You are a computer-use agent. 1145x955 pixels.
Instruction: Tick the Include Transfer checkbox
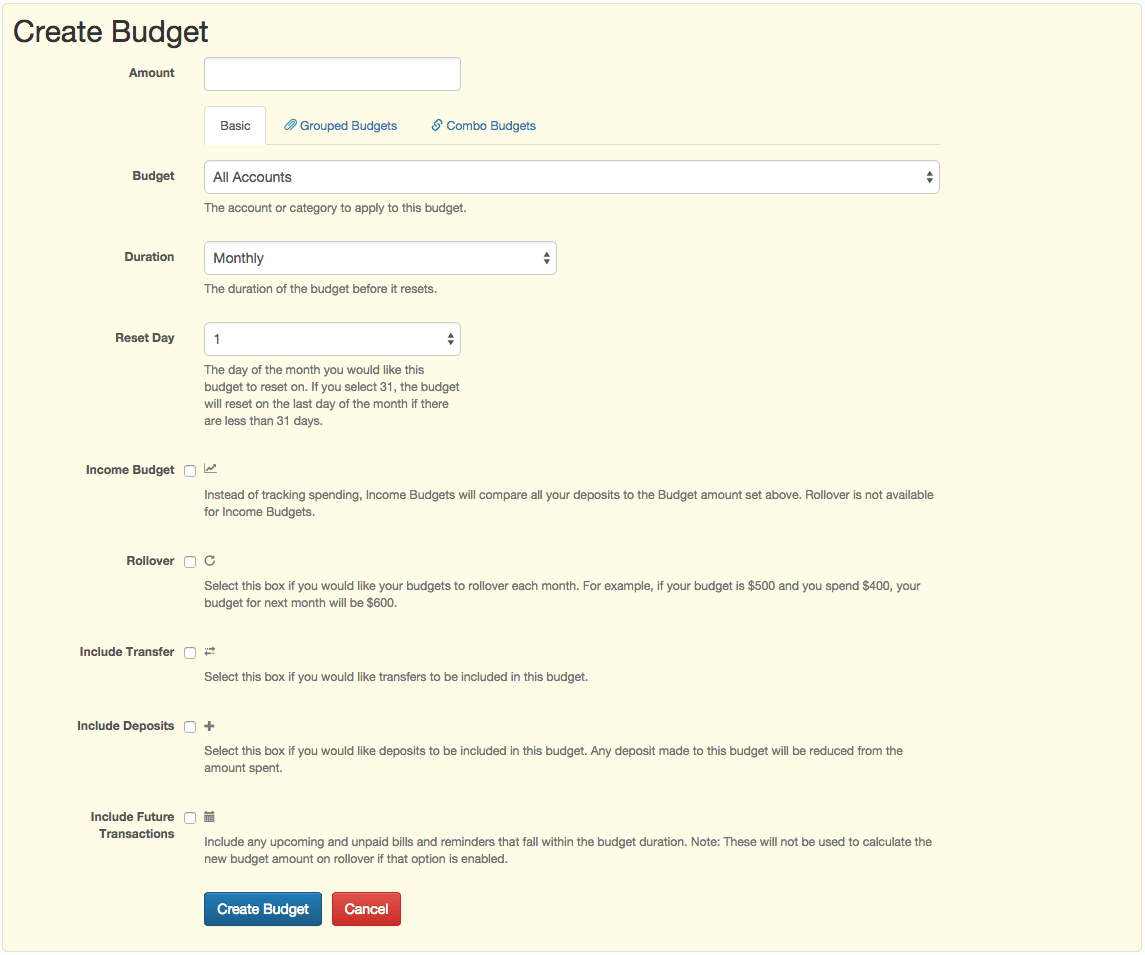click(190, 653)
